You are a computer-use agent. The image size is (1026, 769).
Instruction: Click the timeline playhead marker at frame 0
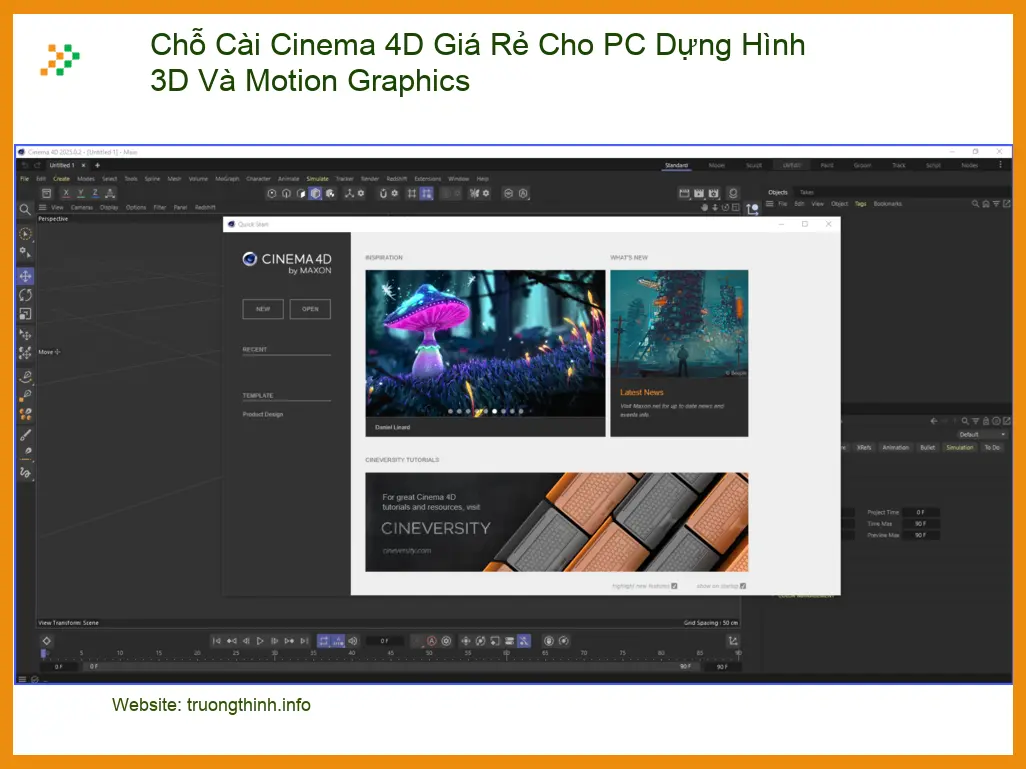tap(44, 653)
